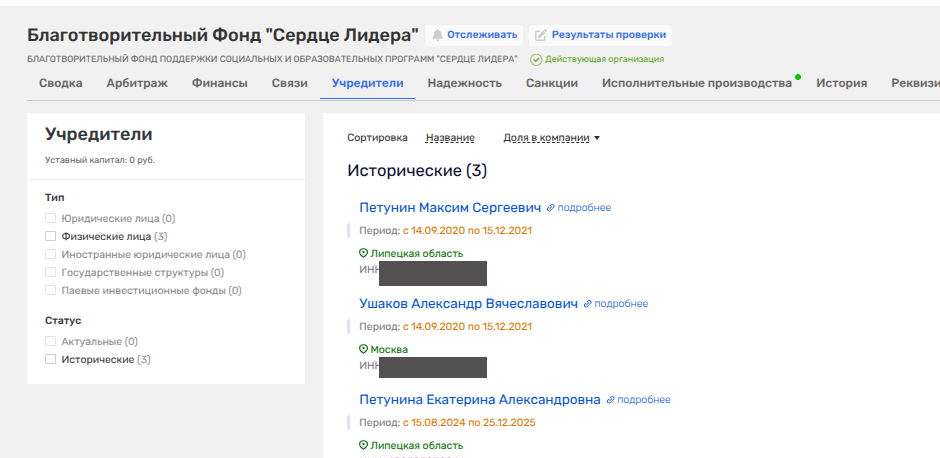The width and height of the screenshot is (940, 458).
Task: Click the Учредители heading in left filter panel
Action: 99,134
